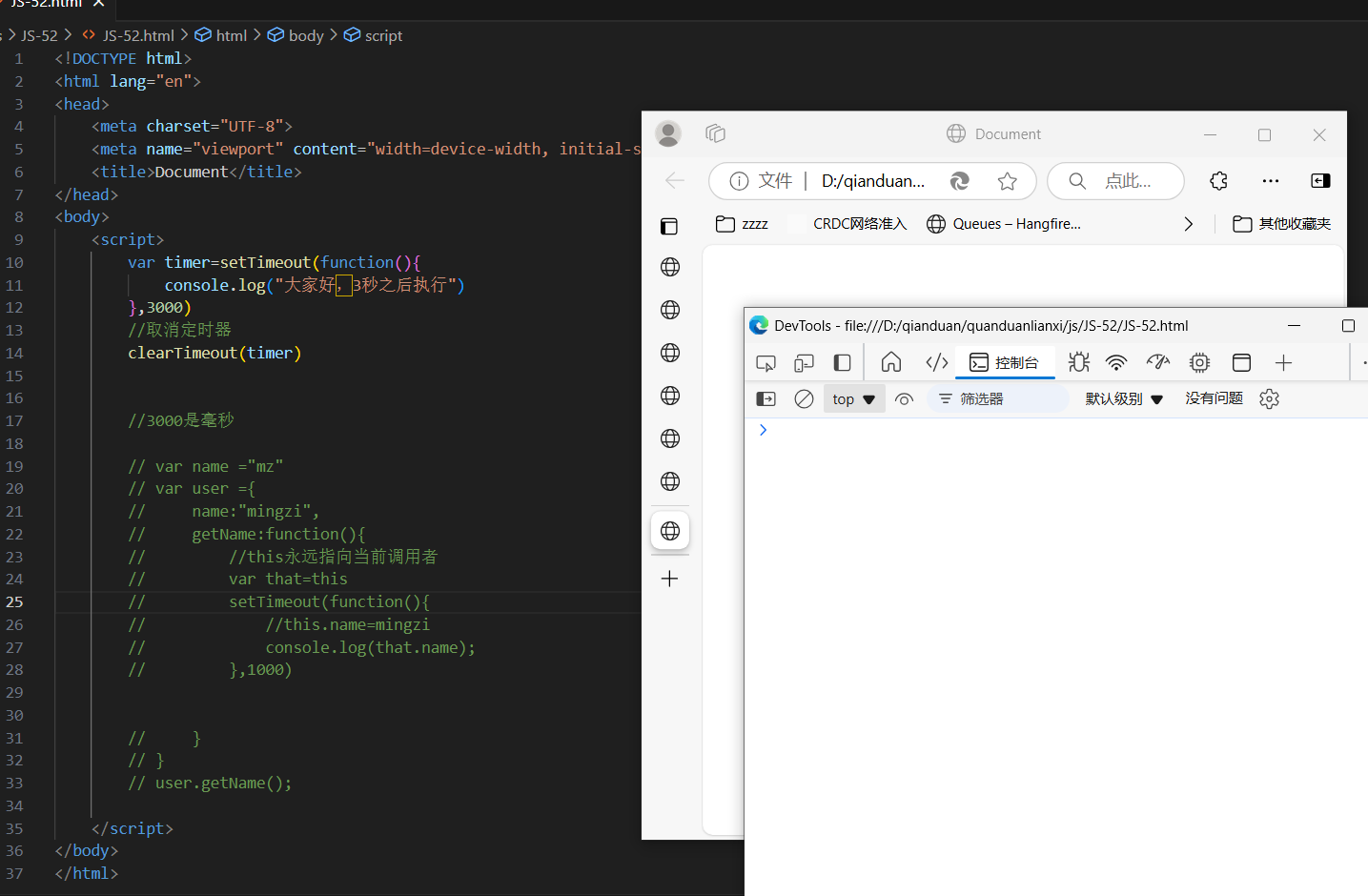Click the clearTimeout(timer) code line

point(214,353)
